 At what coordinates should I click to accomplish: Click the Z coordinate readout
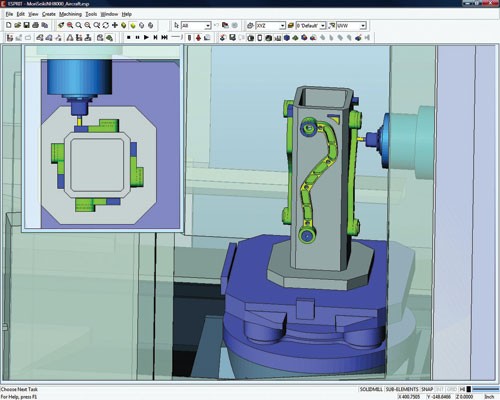tap(465, 397)
